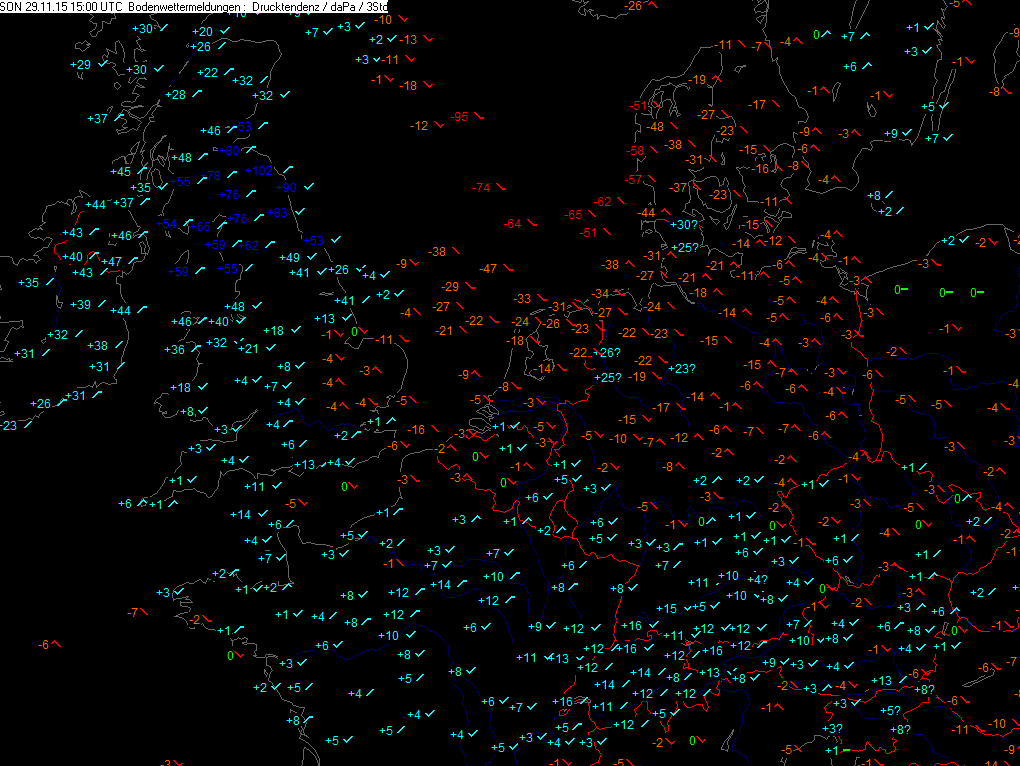Click the +5? station reading
The width and height of the screenshot is (1020, 766).
coord(890,711)
